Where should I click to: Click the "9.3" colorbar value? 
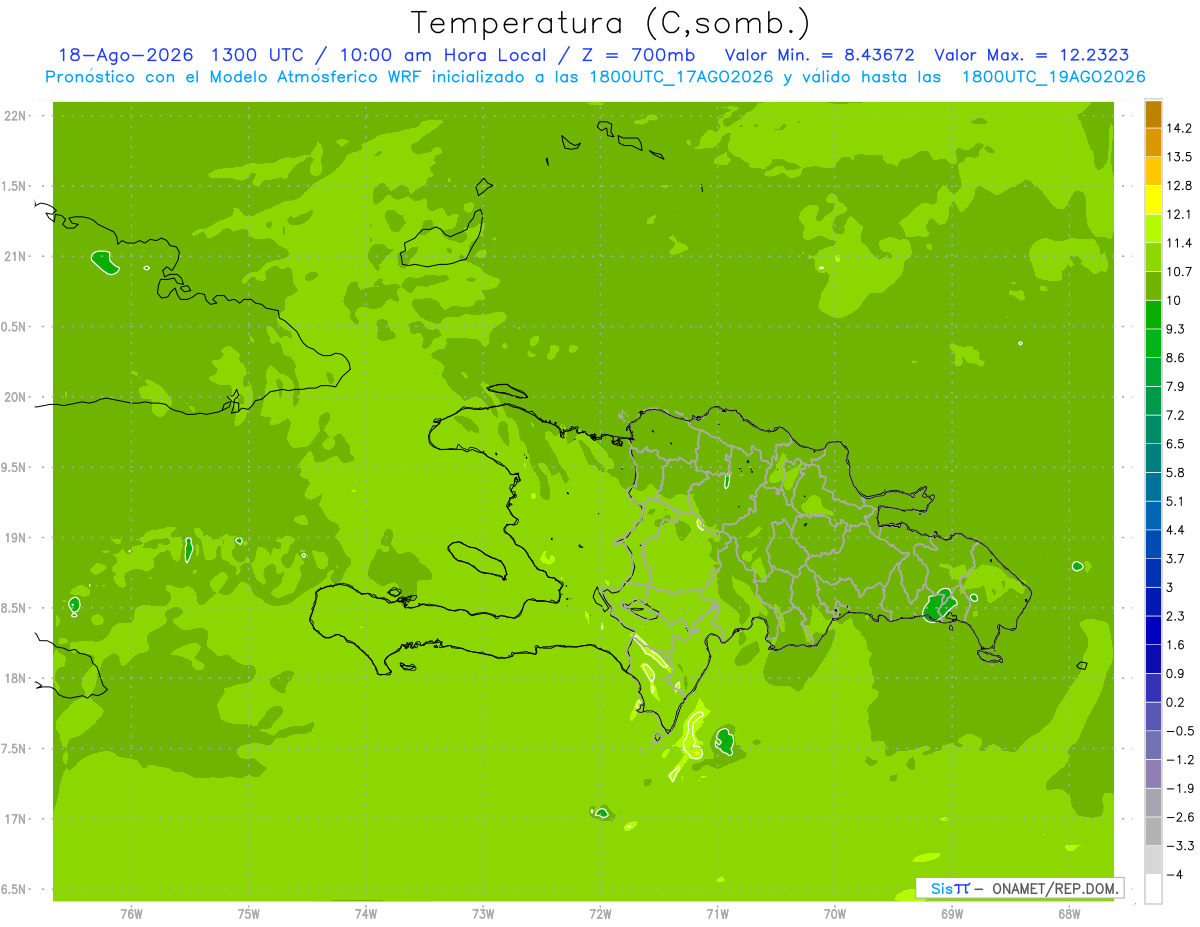pos(1177,329)
